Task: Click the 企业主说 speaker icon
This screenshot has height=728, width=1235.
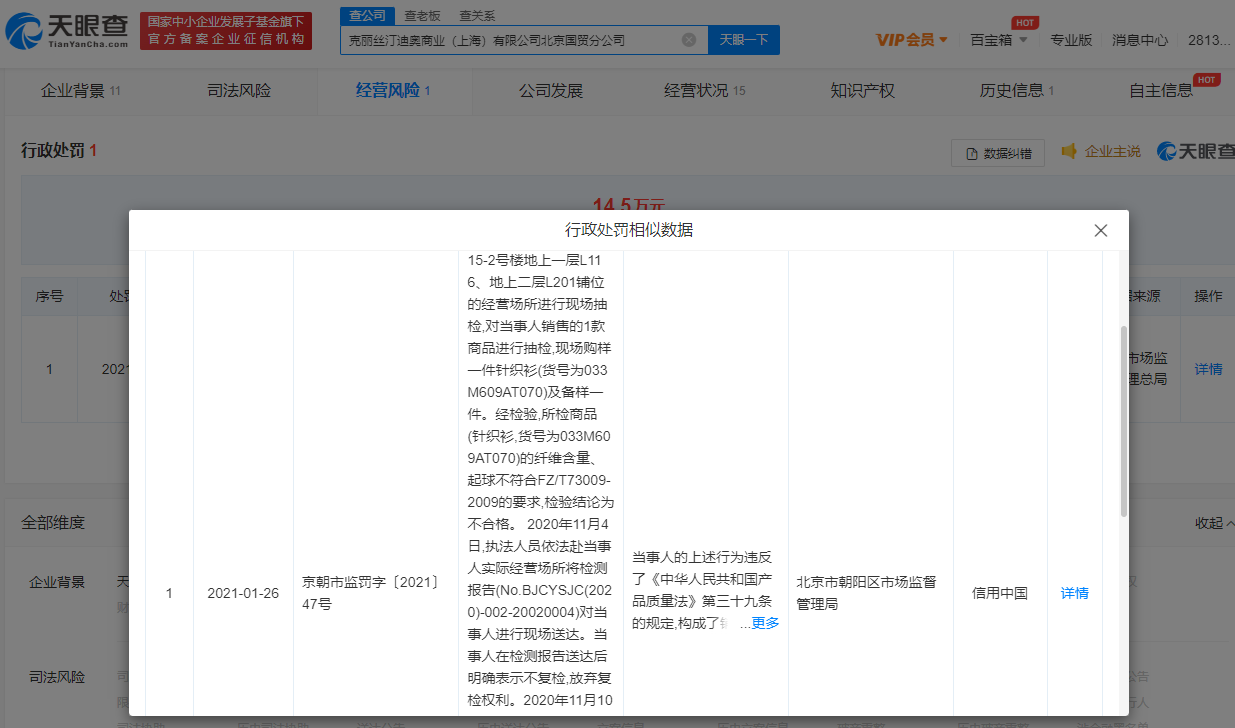Action: (x=1069, y=151)
